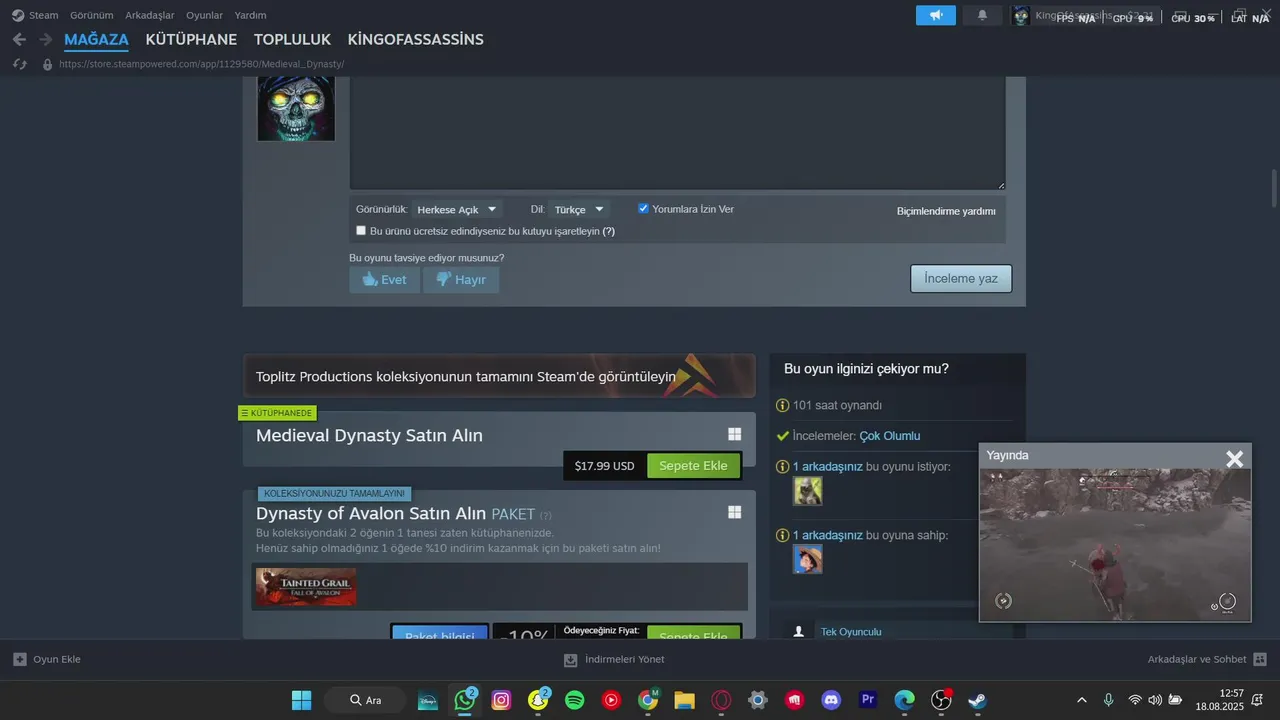1280x720 pixels.
Task: Open the Arkadaşlar menu
Action: pyautogui.click(x=150, y=15)
